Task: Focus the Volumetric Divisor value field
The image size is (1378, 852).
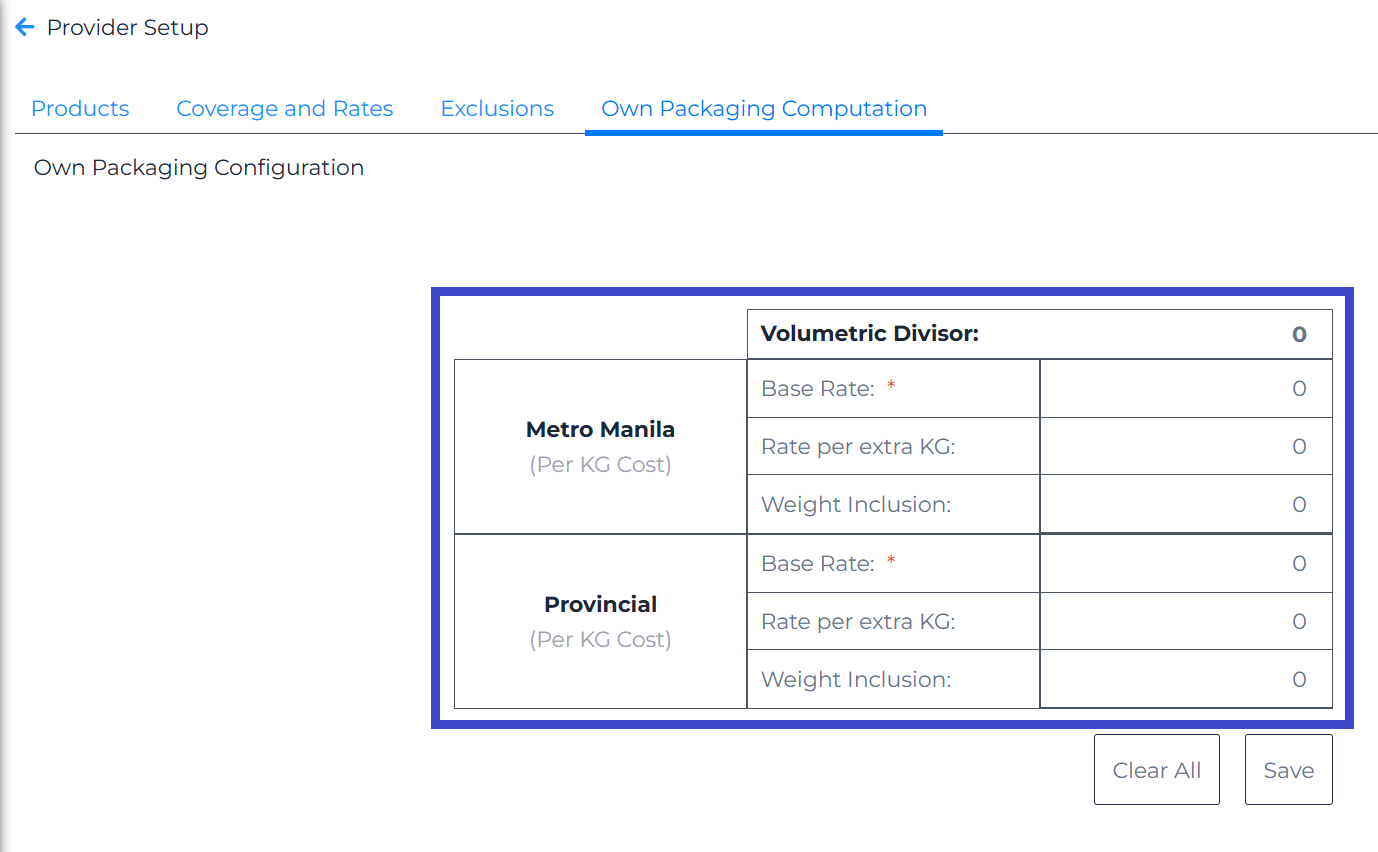Action: coord(1185,334)
